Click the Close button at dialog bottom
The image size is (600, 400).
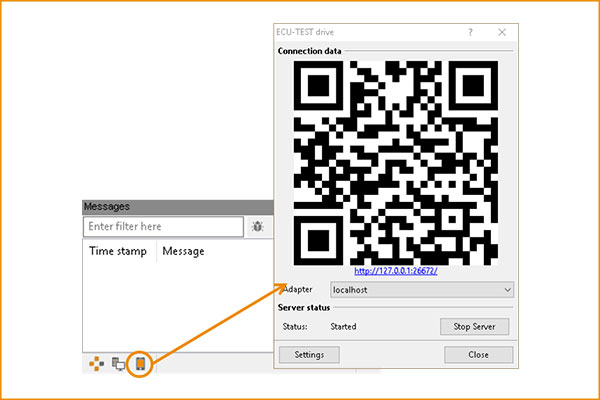(478, 355)
